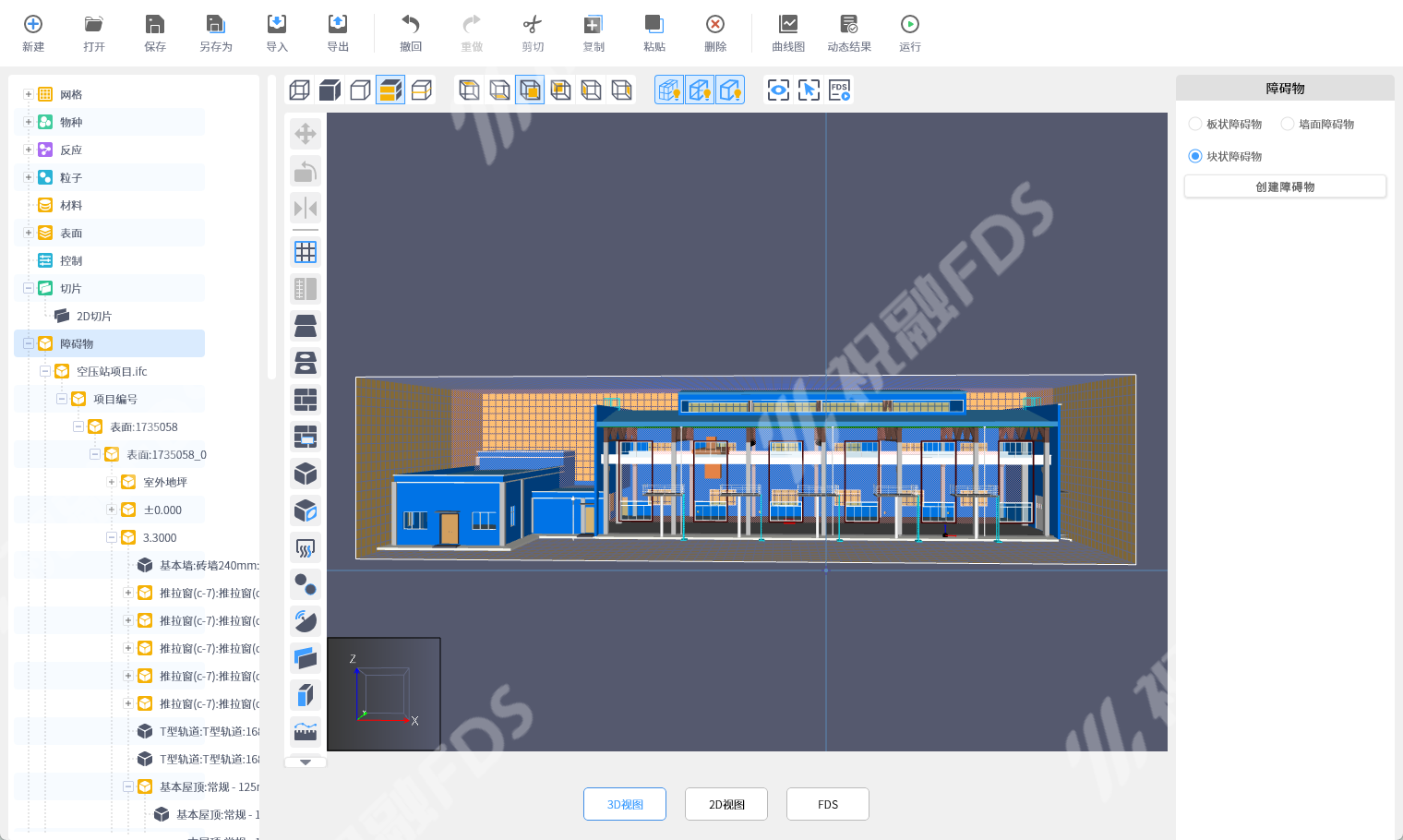Click the mesh grid tool icon
This screenshot has height=840, width=1403.
[x=306, y=252]
